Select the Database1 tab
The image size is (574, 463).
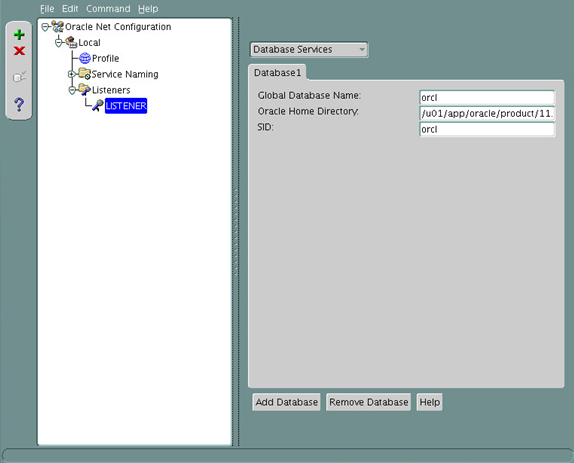(x=277, y=73)
